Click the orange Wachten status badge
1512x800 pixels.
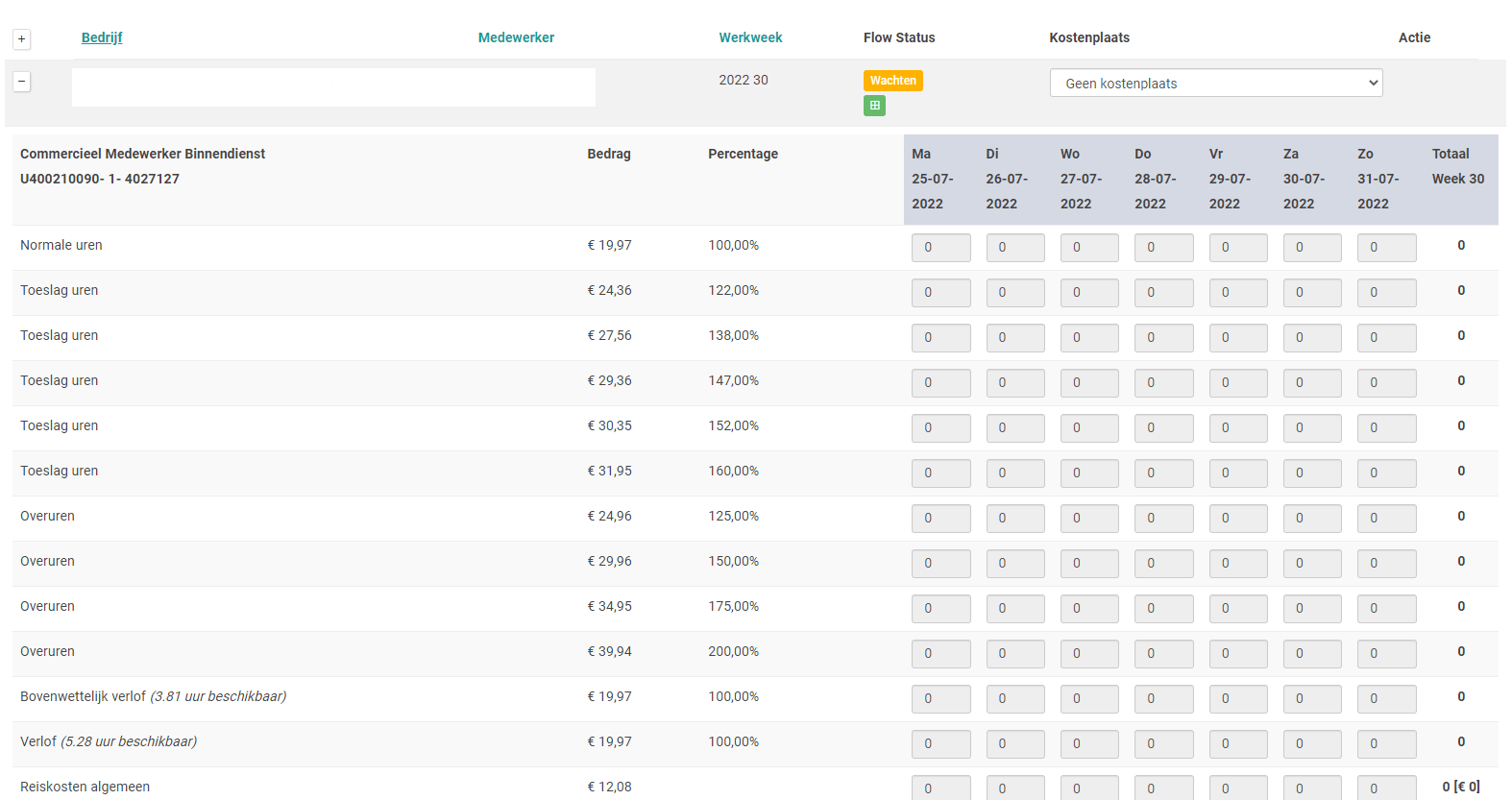(x=892, y=81)
